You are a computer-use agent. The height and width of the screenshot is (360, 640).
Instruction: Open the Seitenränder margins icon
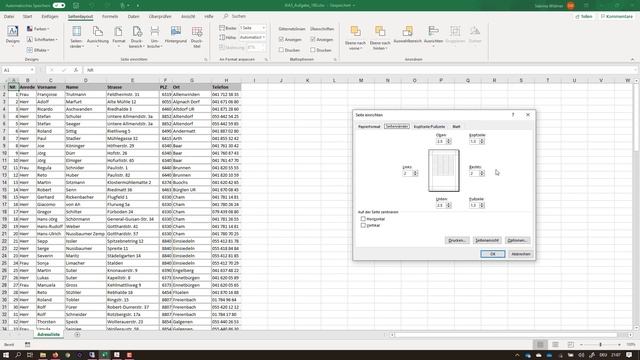point(76,36)
